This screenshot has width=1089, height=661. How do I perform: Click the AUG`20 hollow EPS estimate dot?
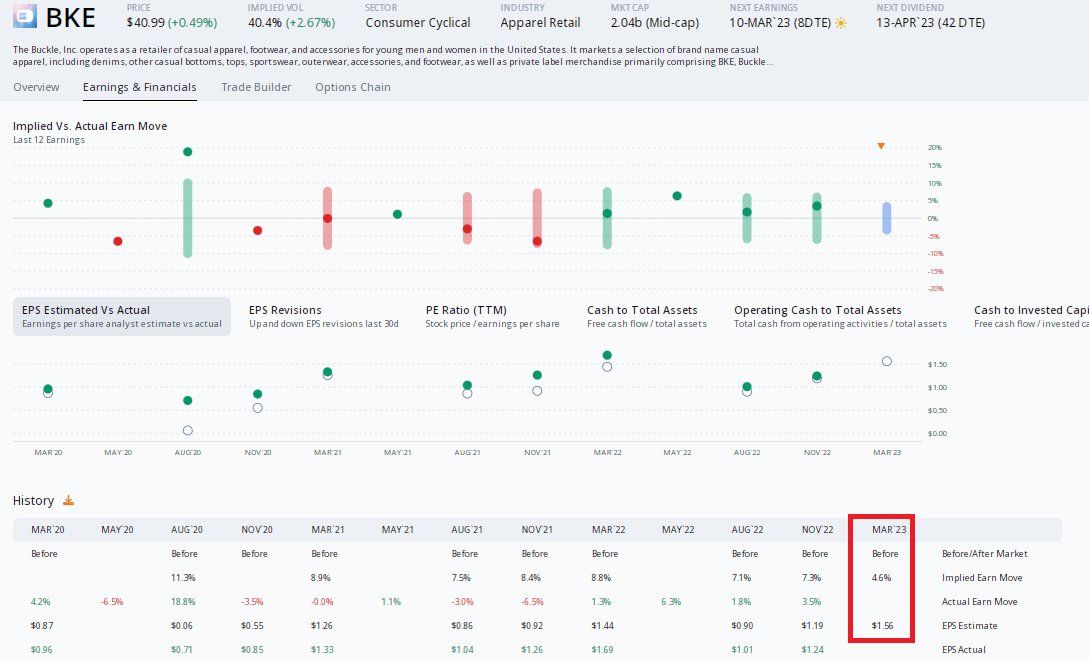tap(188, 430)
